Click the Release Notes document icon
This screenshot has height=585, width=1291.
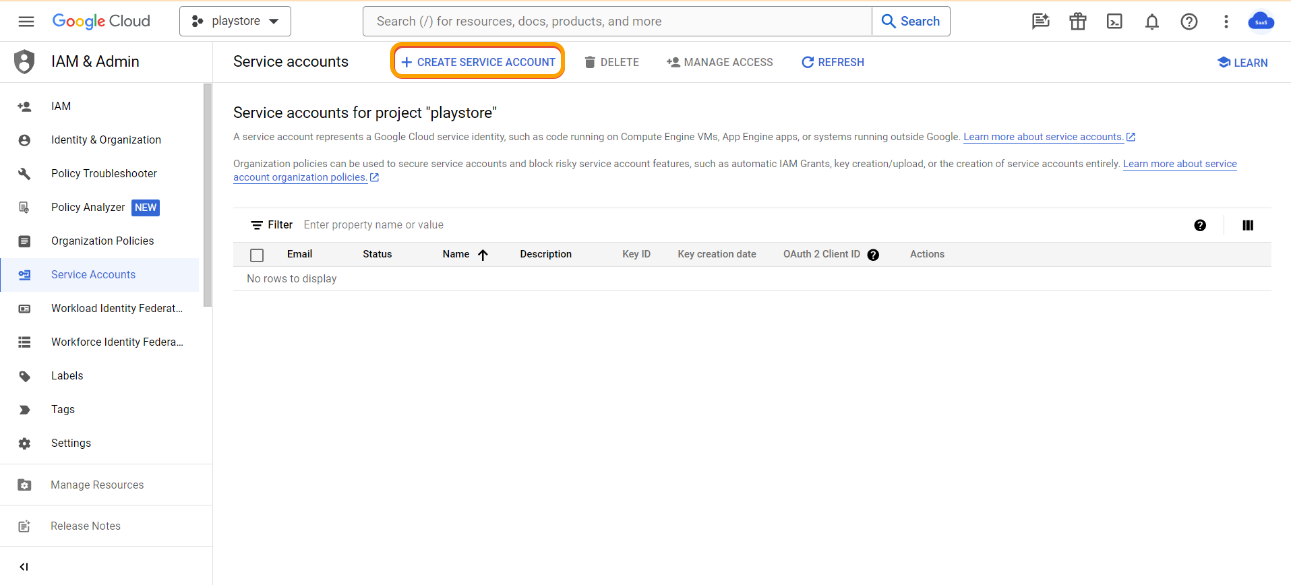24,526
